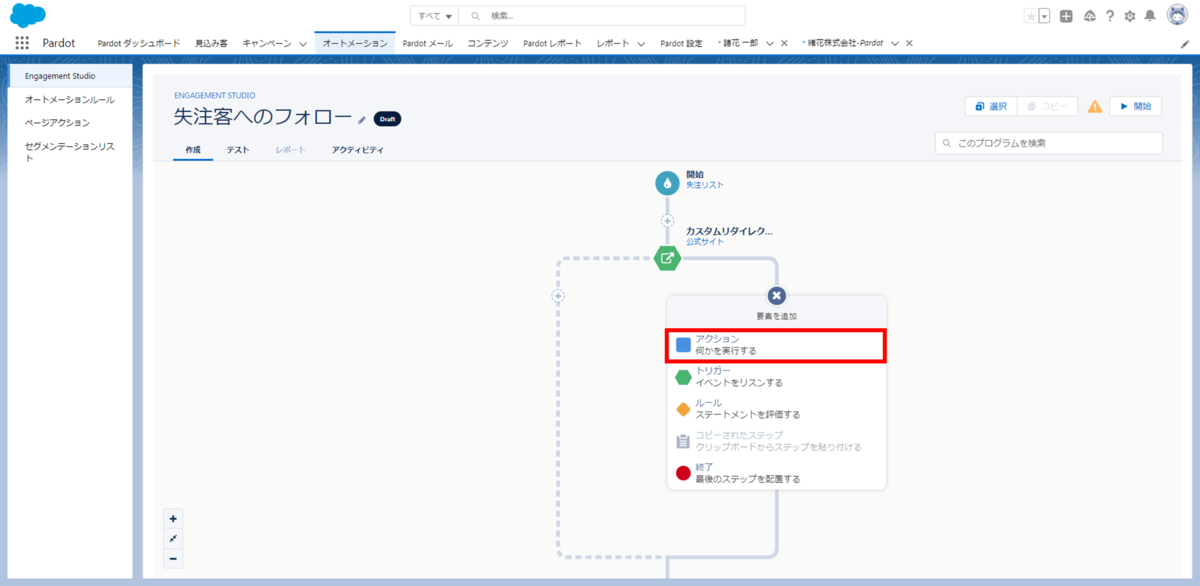Open the Automations nav tab
The width and height of the screenshot is (1200, 586).
355,44
